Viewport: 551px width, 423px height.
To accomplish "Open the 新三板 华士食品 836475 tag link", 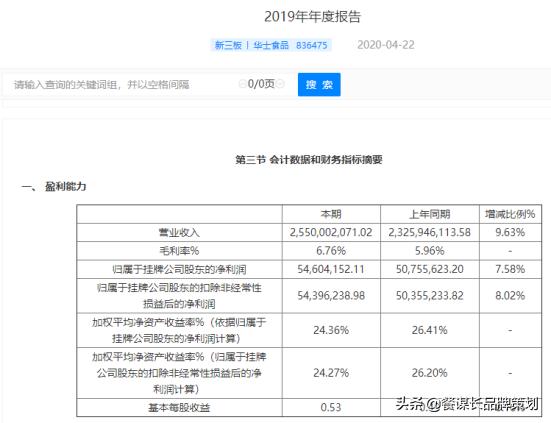I will [271, 45].
